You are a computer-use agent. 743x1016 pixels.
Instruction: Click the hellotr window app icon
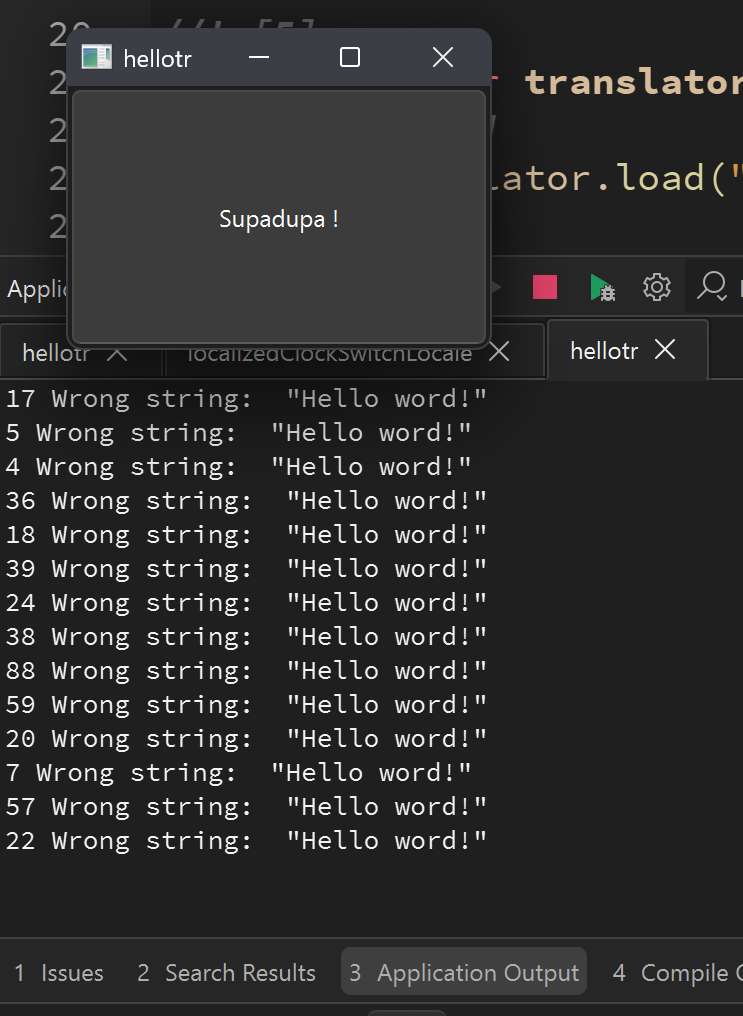click(96, 58)
